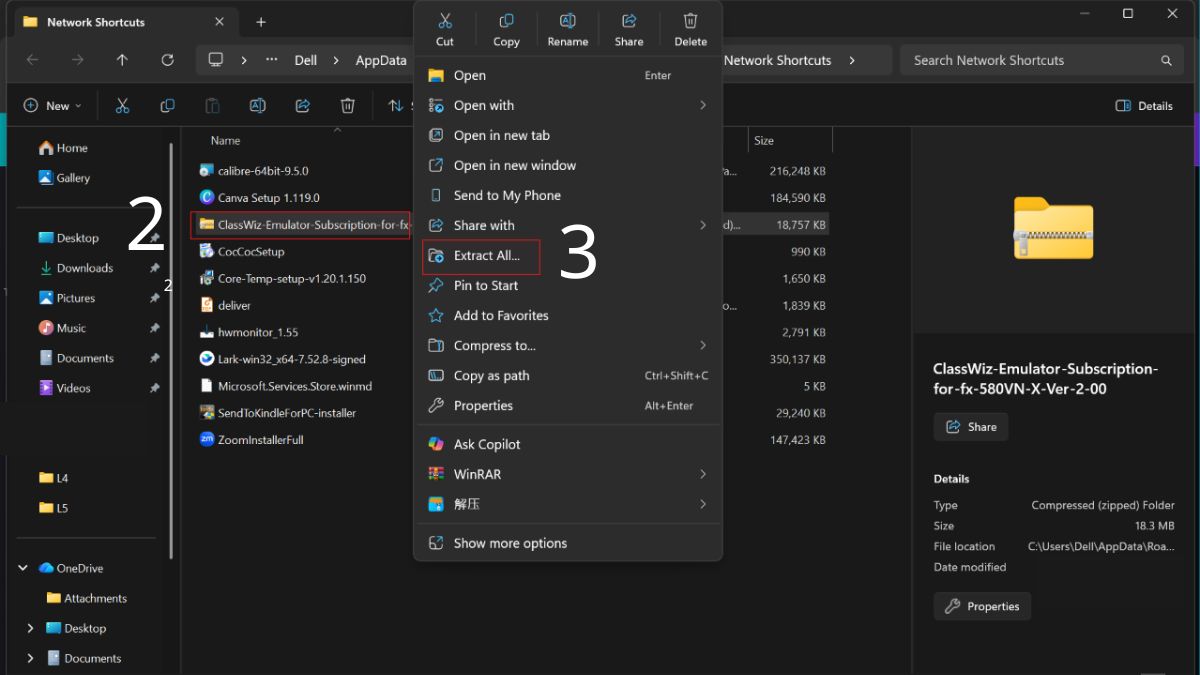Screen dimensions: 1200x675
Task: Expand the Desktop node under OneDrive
Action: point(30,628)
